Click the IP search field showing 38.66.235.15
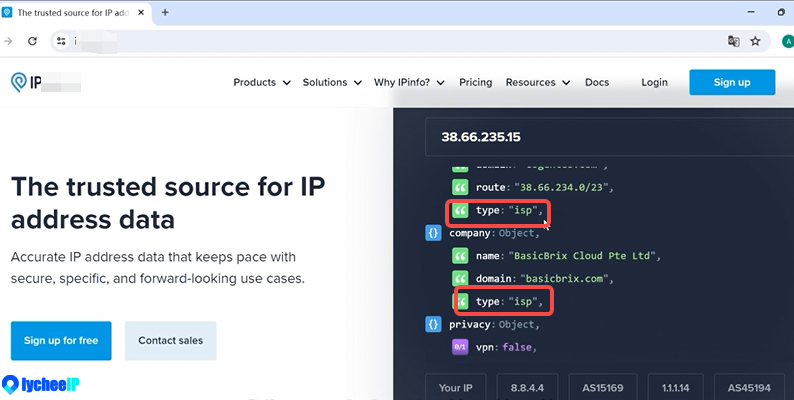Image resolution: width=794 pixels, height=400 pixels. point(600,136)
